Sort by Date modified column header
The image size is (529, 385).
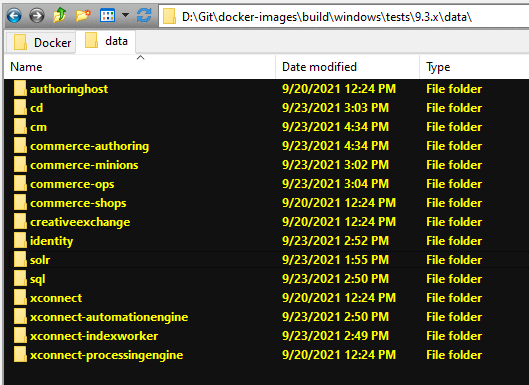347,67
